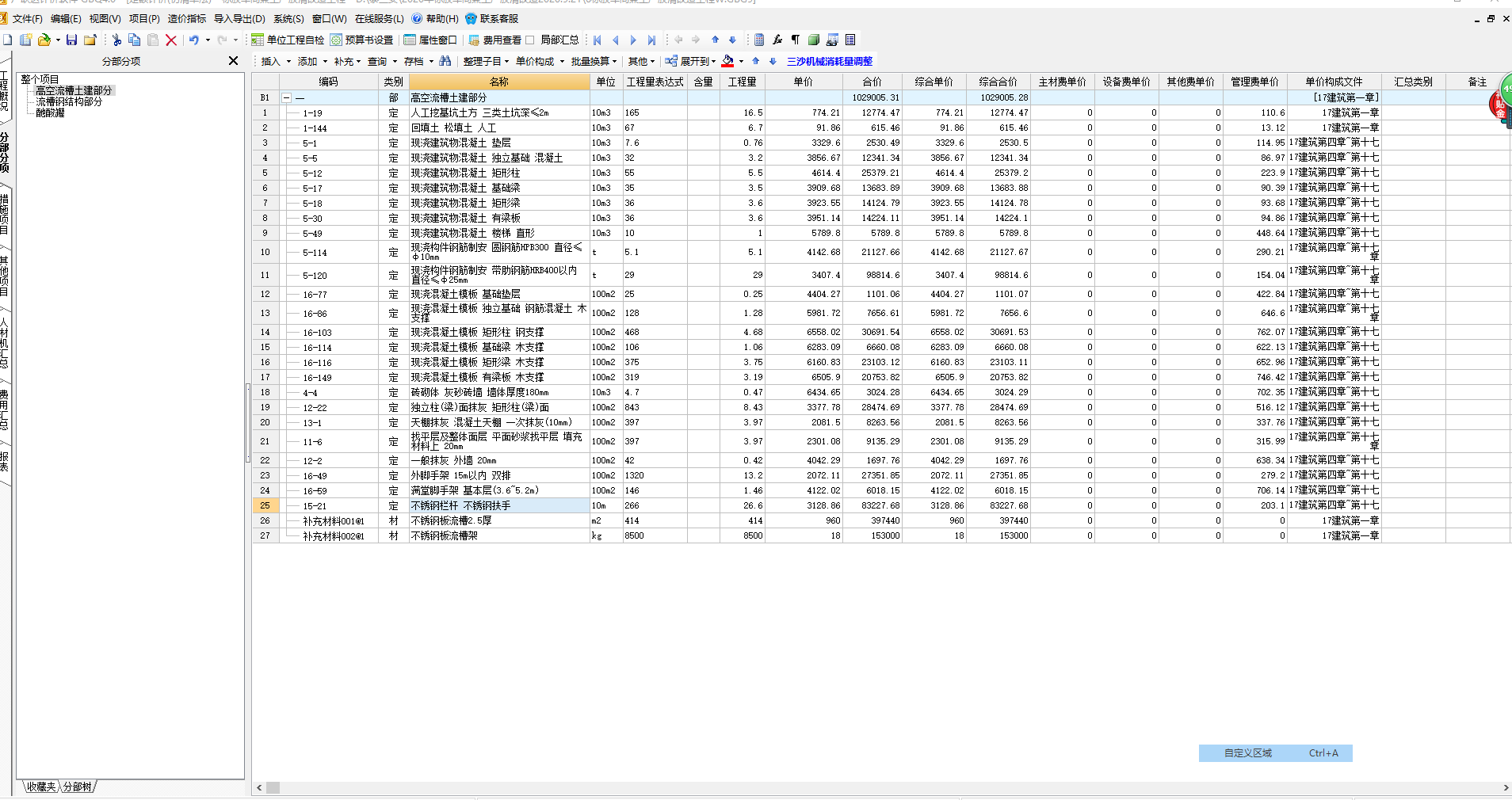This screenshot has width=1512, height=800.
Task: Open the fill color dropdown arrow
Action: pos(741,61)
